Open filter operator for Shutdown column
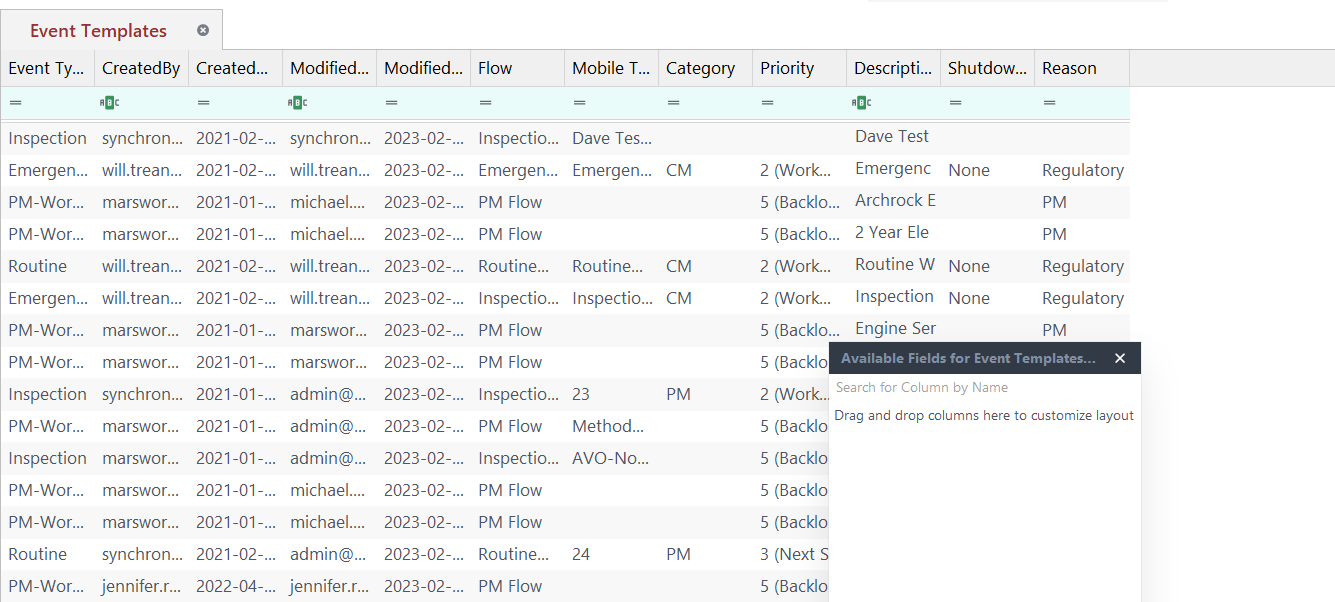The image size is (1335, 602). pos(955,102)
